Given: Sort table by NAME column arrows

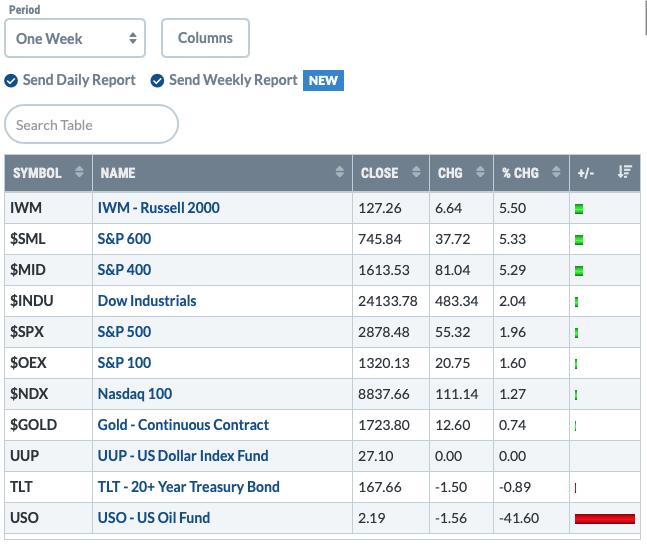Looking at the screenshot, I should click(x=340, y=171).
